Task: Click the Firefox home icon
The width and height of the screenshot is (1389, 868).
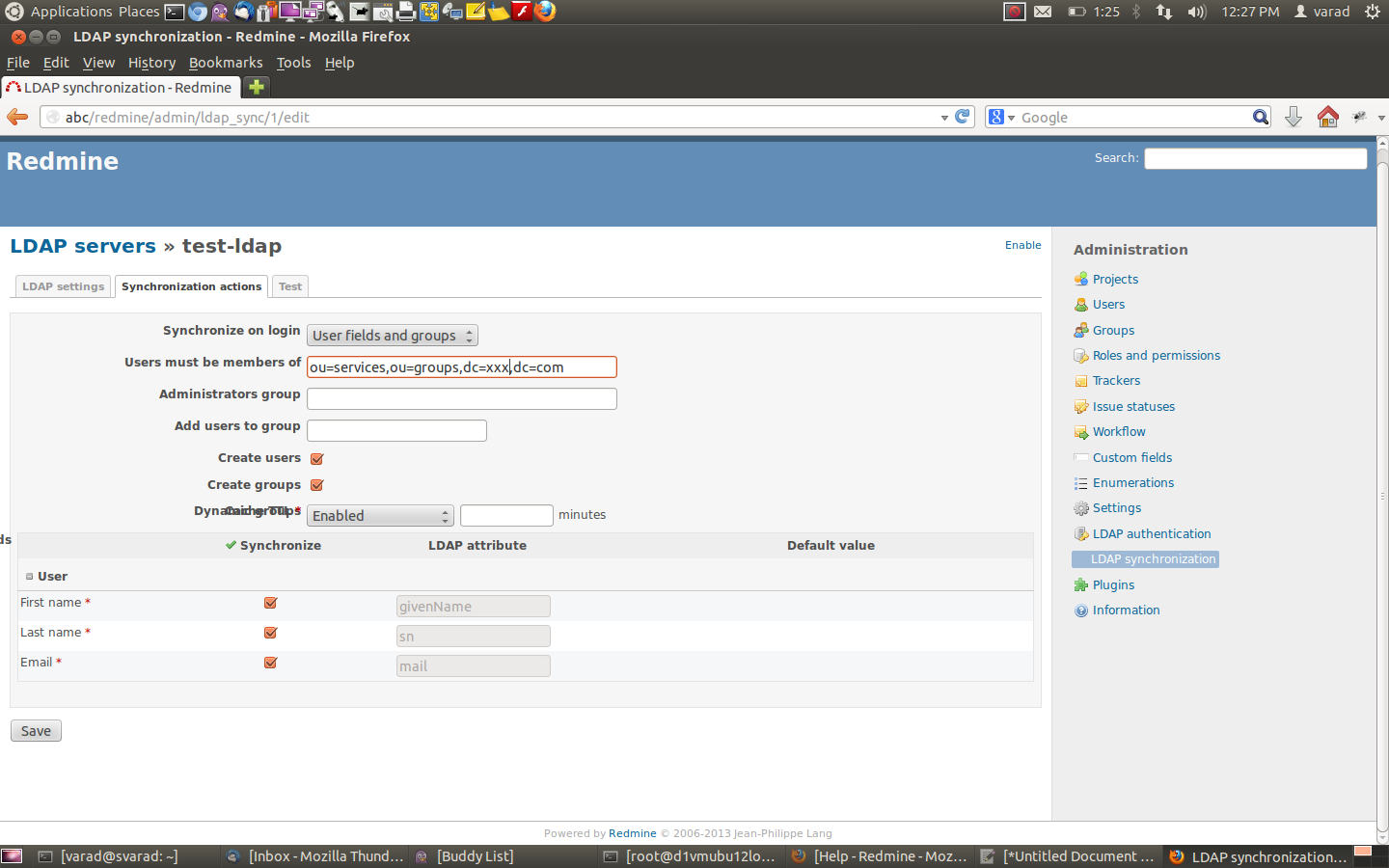Action: pyautogui.click(x=1327, y=116)
